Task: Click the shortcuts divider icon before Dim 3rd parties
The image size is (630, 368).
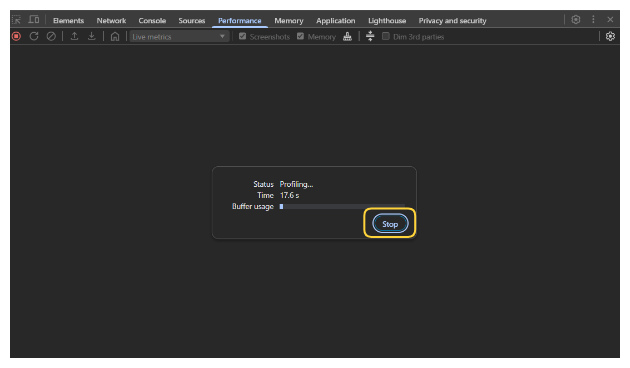Action: (370, 36)
